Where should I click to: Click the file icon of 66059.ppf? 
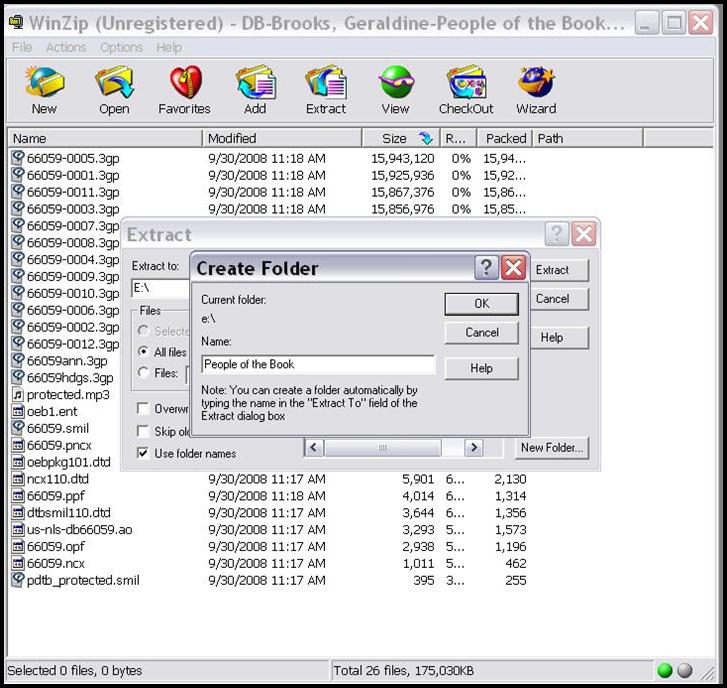pos(18,496)
